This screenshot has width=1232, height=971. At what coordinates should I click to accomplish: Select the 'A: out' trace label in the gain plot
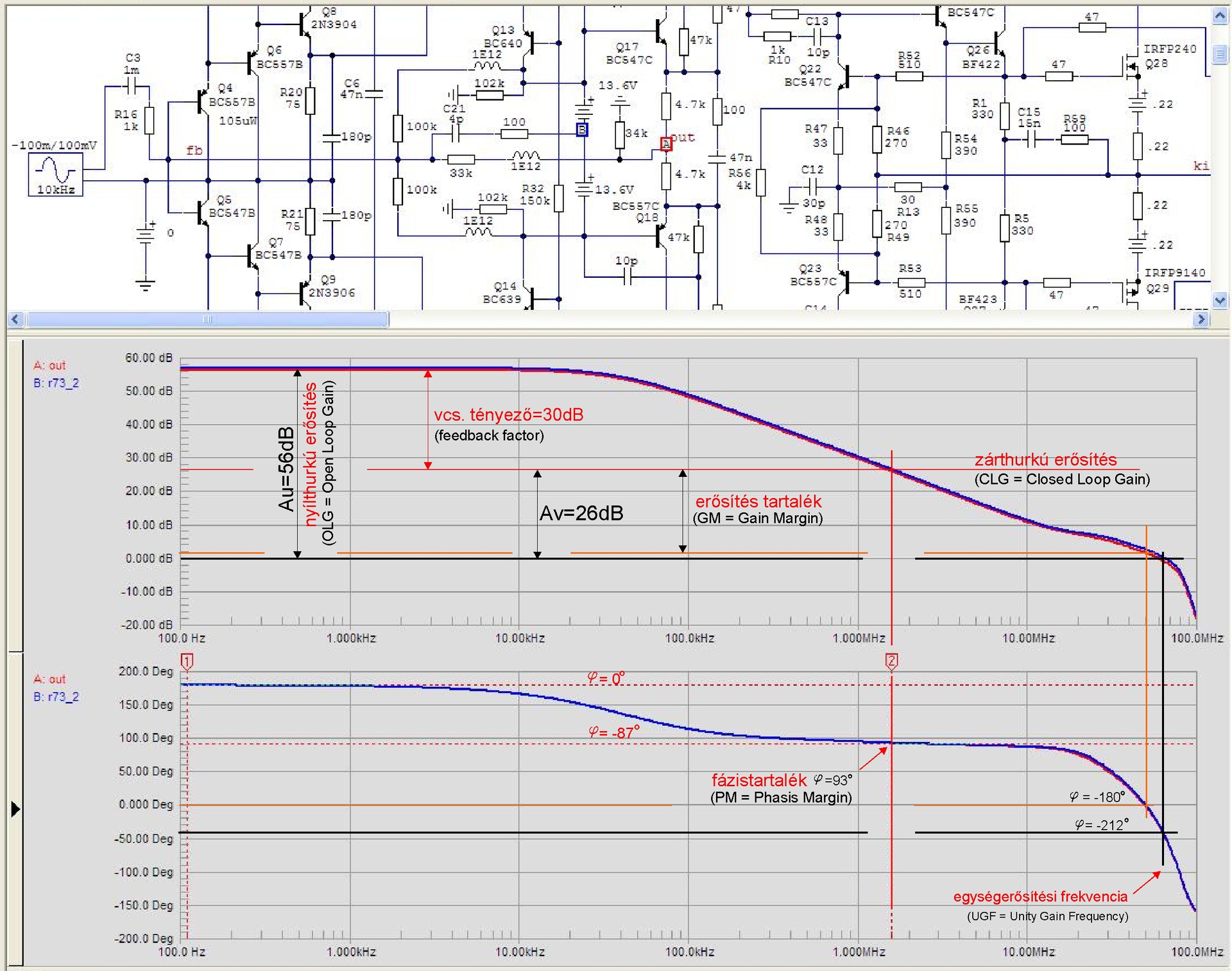tap(49, 366)
